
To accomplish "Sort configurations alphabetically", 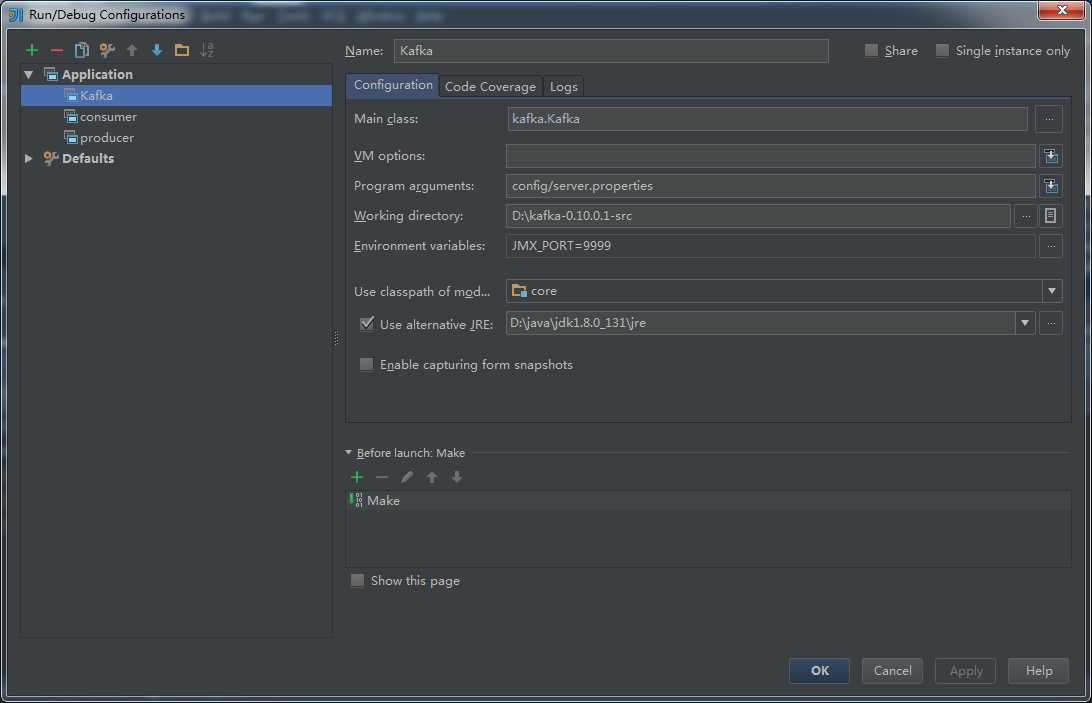I will coord(207,50).
